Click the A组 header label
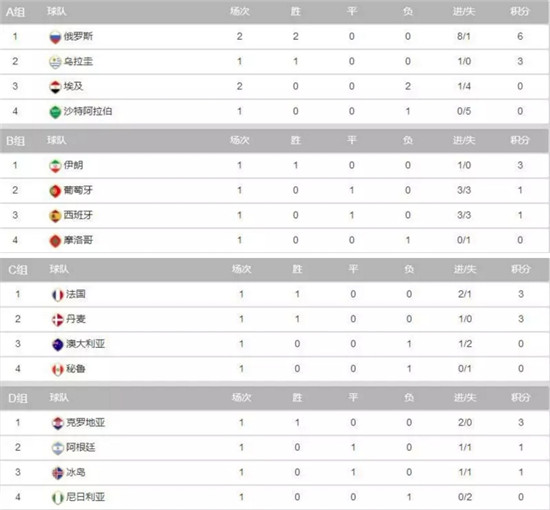Viewport: 550px width, 510px height. 15,12
